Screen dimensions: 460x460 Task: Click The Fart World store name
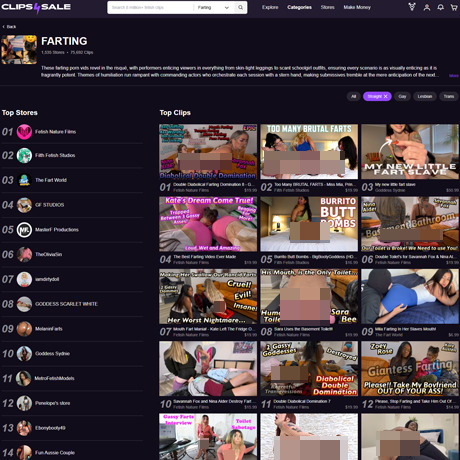click(x=51, y=180)
